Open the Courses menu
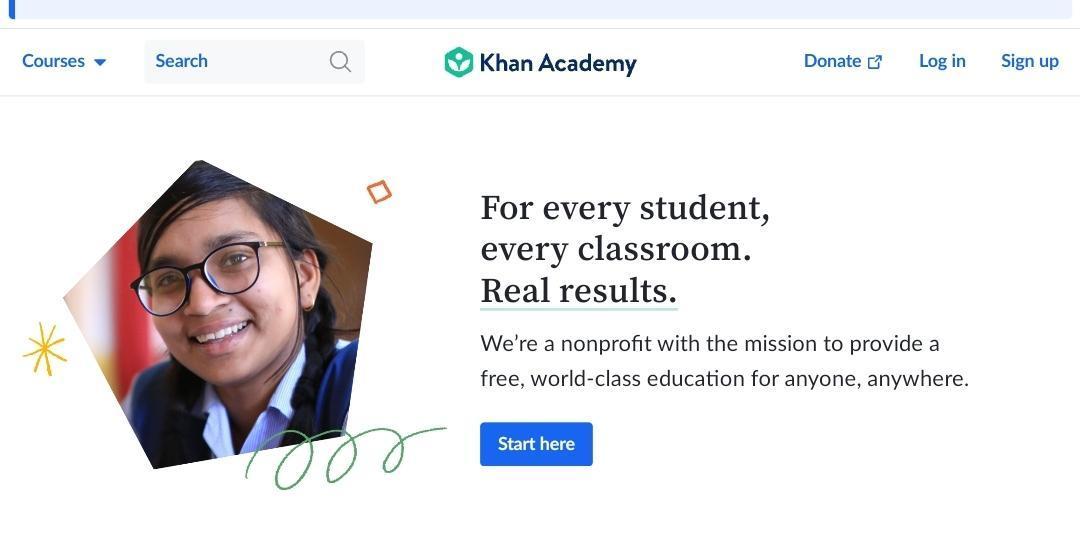1080x537 pixels. tap(63, 61)
